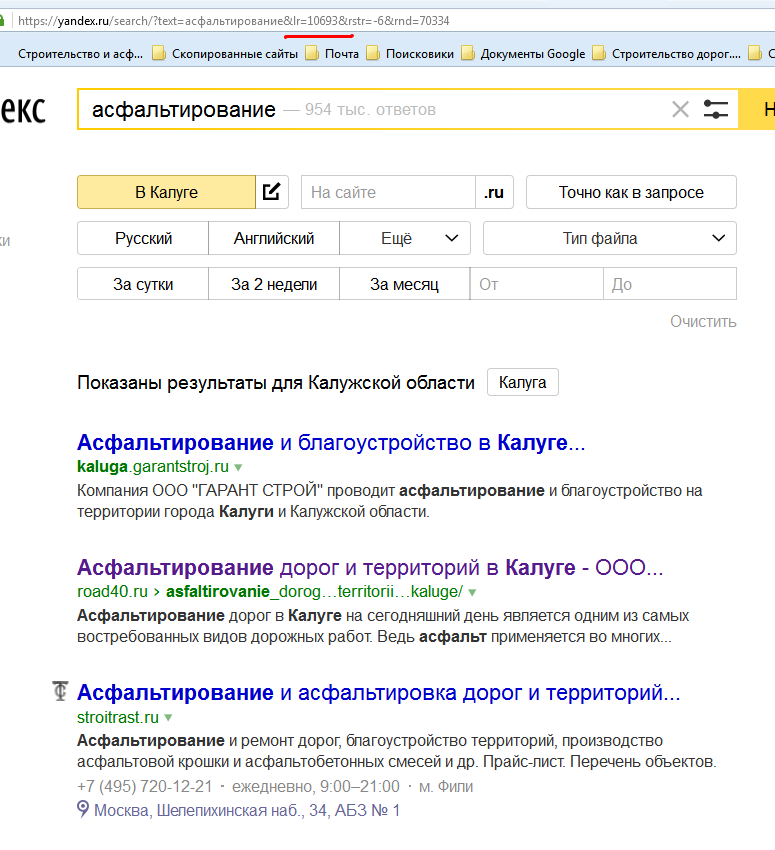Click the До date input field
This screenshot has width=775, height=850.
(x=670, y=284)
